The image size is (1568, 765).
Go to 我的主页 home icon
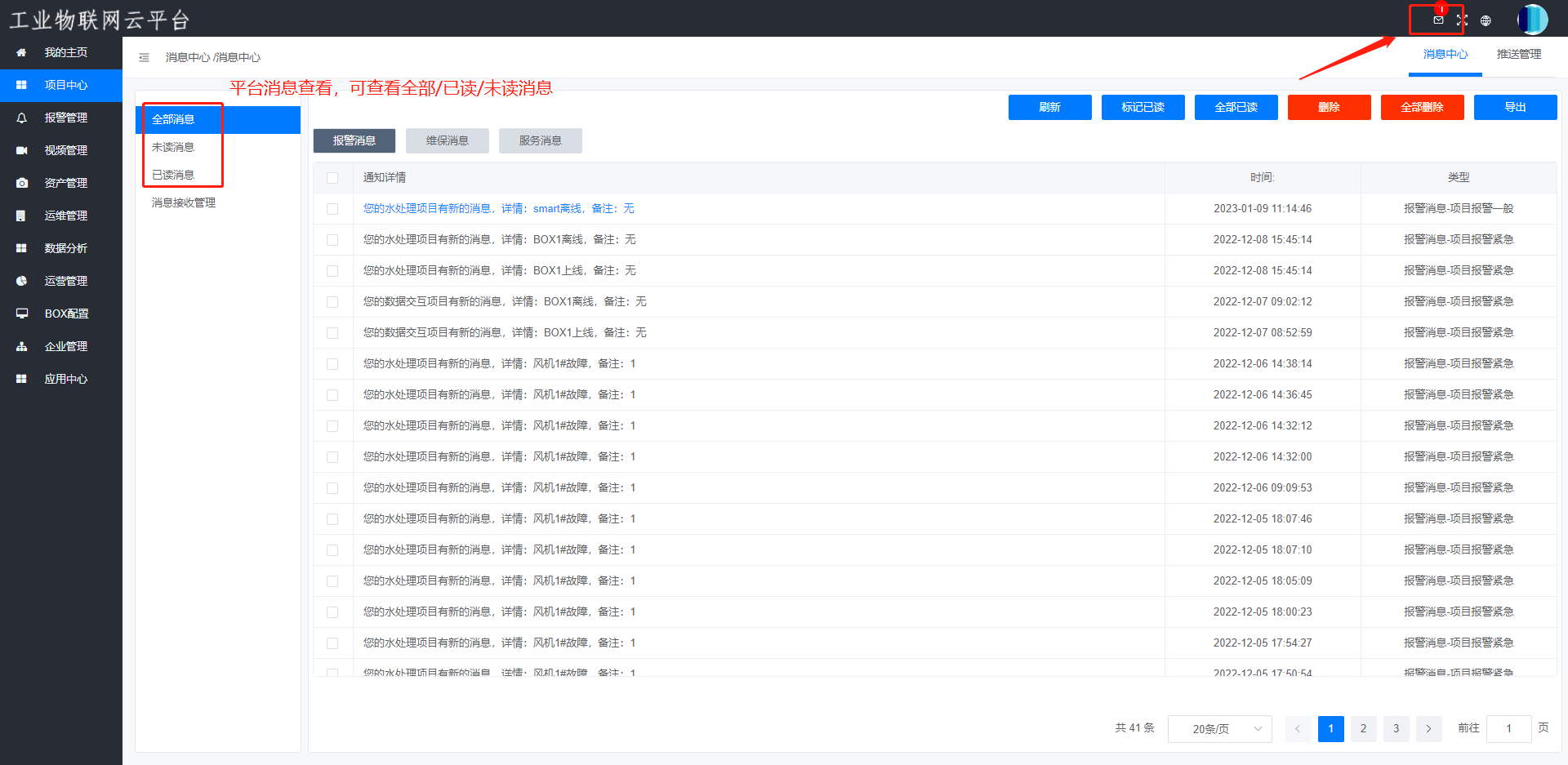coord(22,52)
